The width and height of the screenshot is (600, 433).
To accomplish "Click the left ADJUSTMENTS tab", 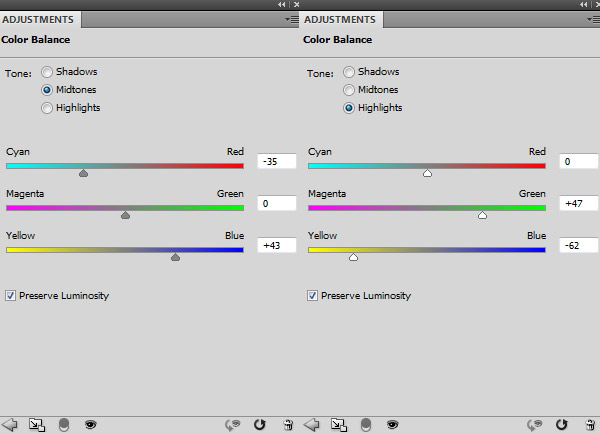I will point(38,19).
